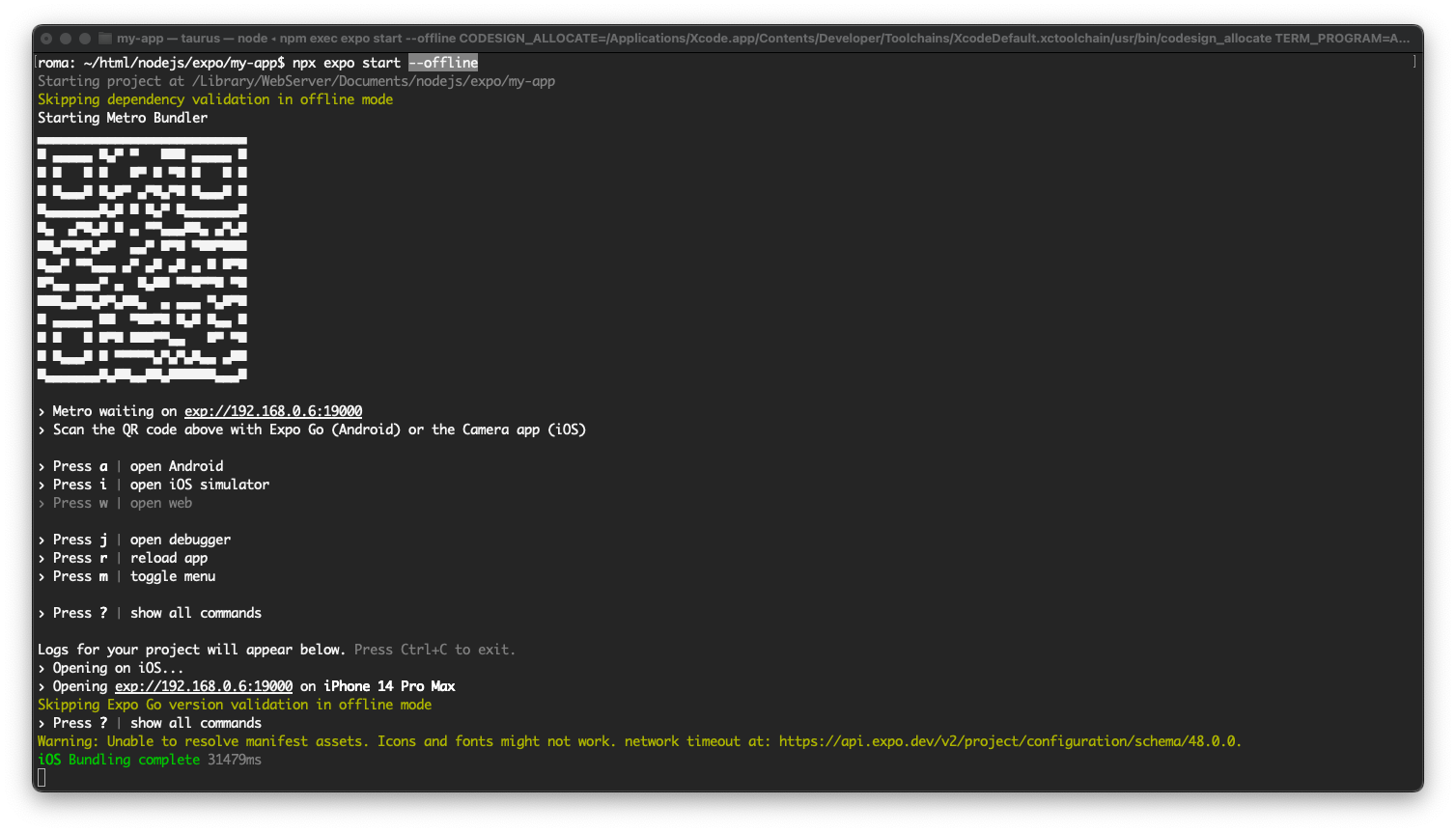Open the Metro waiting exp://192.168.0.6:19000 link
Screen dimensions: 1456x832
tap(273, 411)
